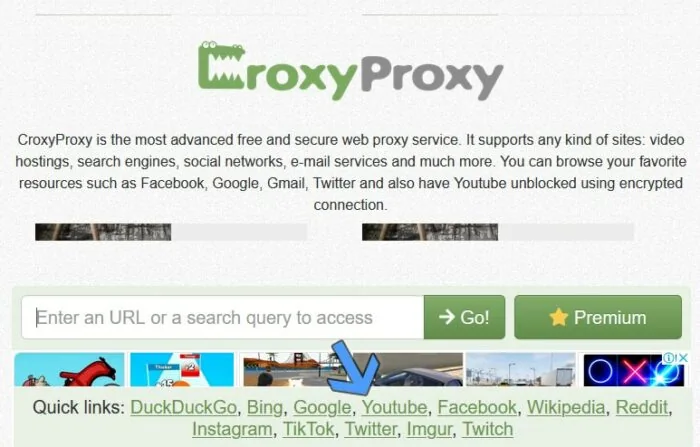Open the DuckDuckGo quick link
The width and height of the screenshot is (700, 447).
pyautogui.click(x=183, y=407)
